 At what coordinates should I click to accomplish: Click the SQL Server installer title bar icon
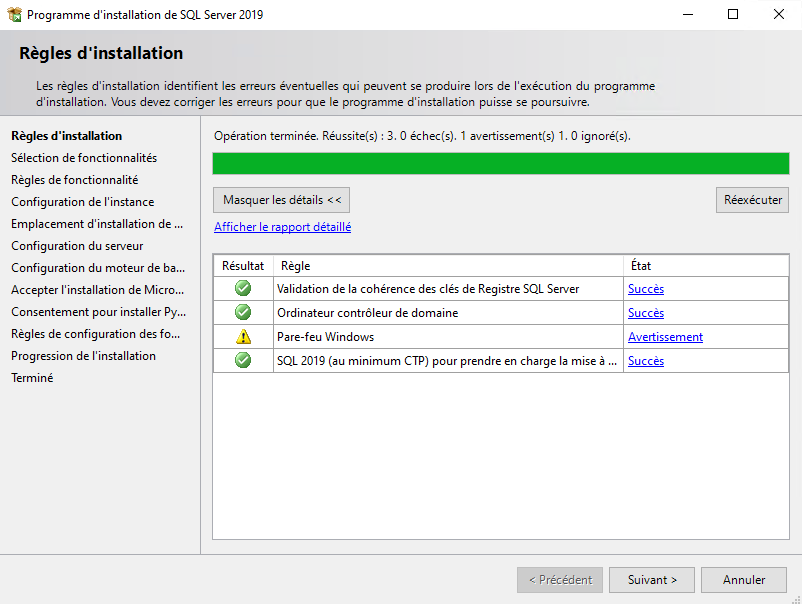click(14, 15)
